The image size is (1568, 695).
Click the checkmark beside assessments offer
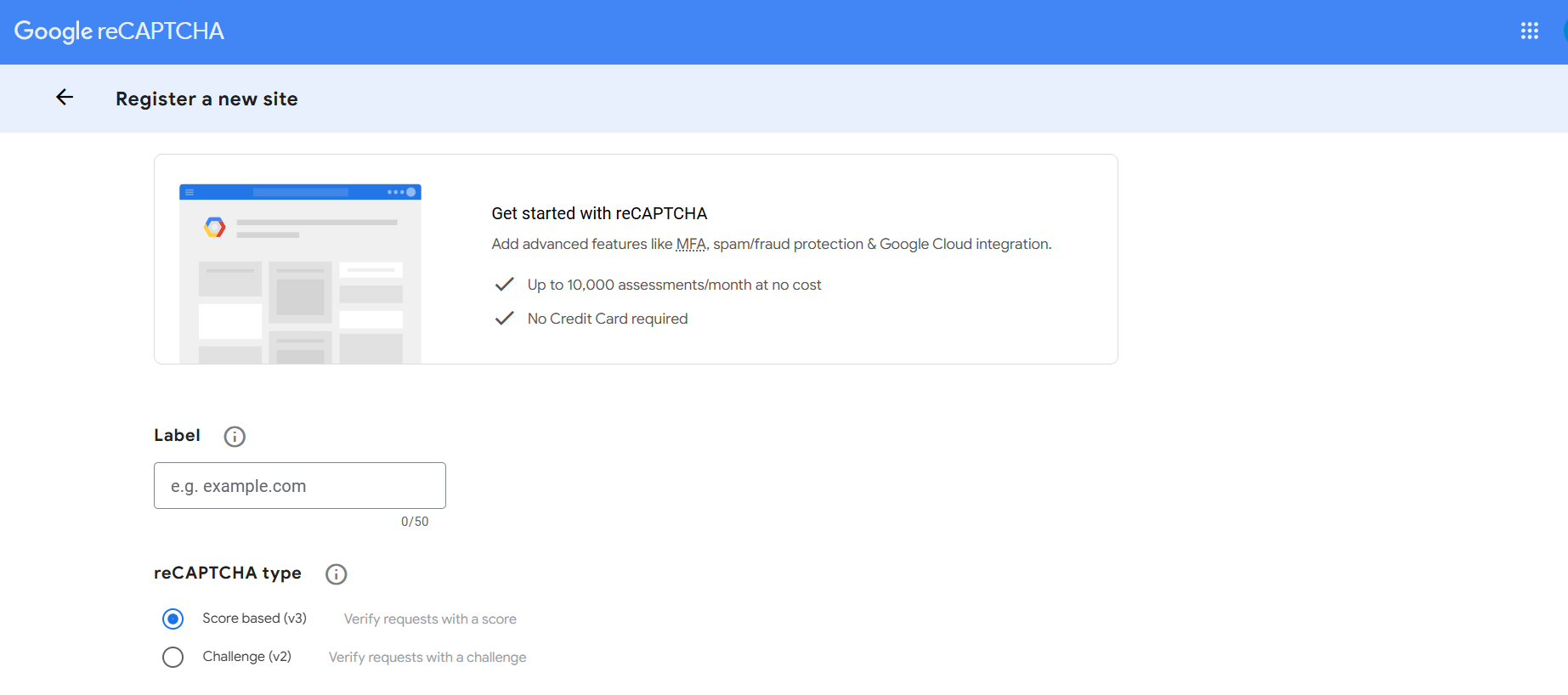coord(504,284)
